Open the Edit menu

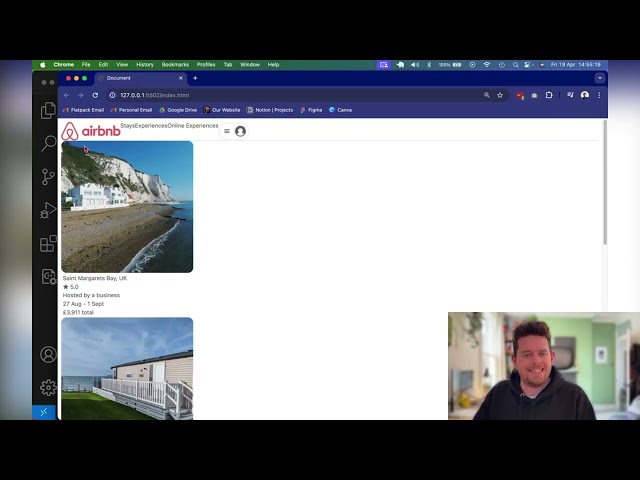[x=103, y=64]
